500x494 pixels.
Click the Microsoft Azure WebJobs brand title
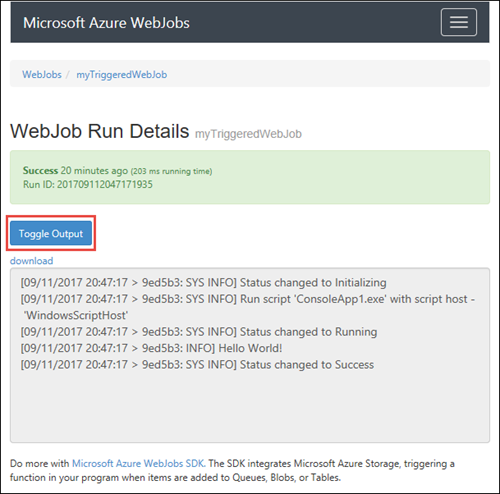[106, 23]
